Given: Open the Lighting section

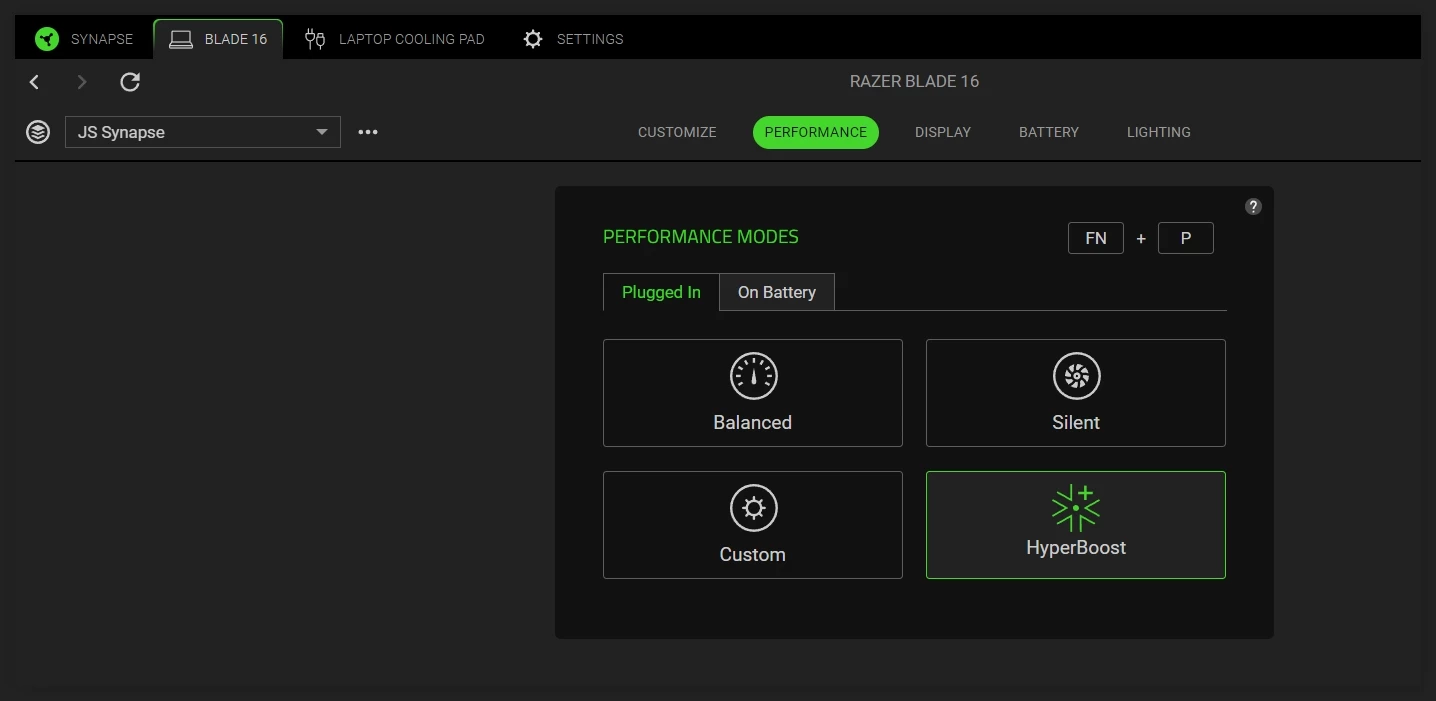Looking at the screenshot, I should tap(1159, 132).
